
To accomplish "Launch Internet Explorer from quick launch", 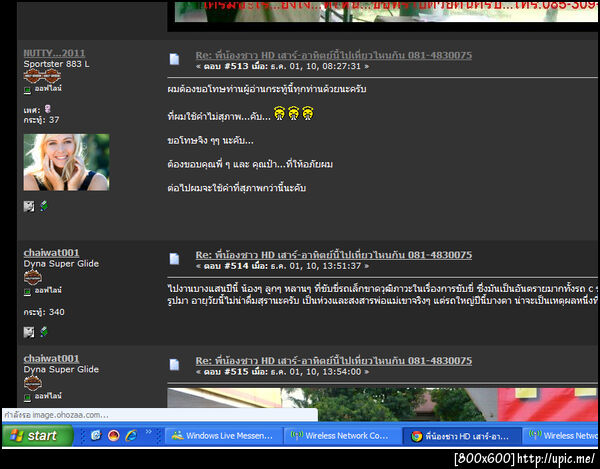I will pyautogui.click(x=131, y=435).
